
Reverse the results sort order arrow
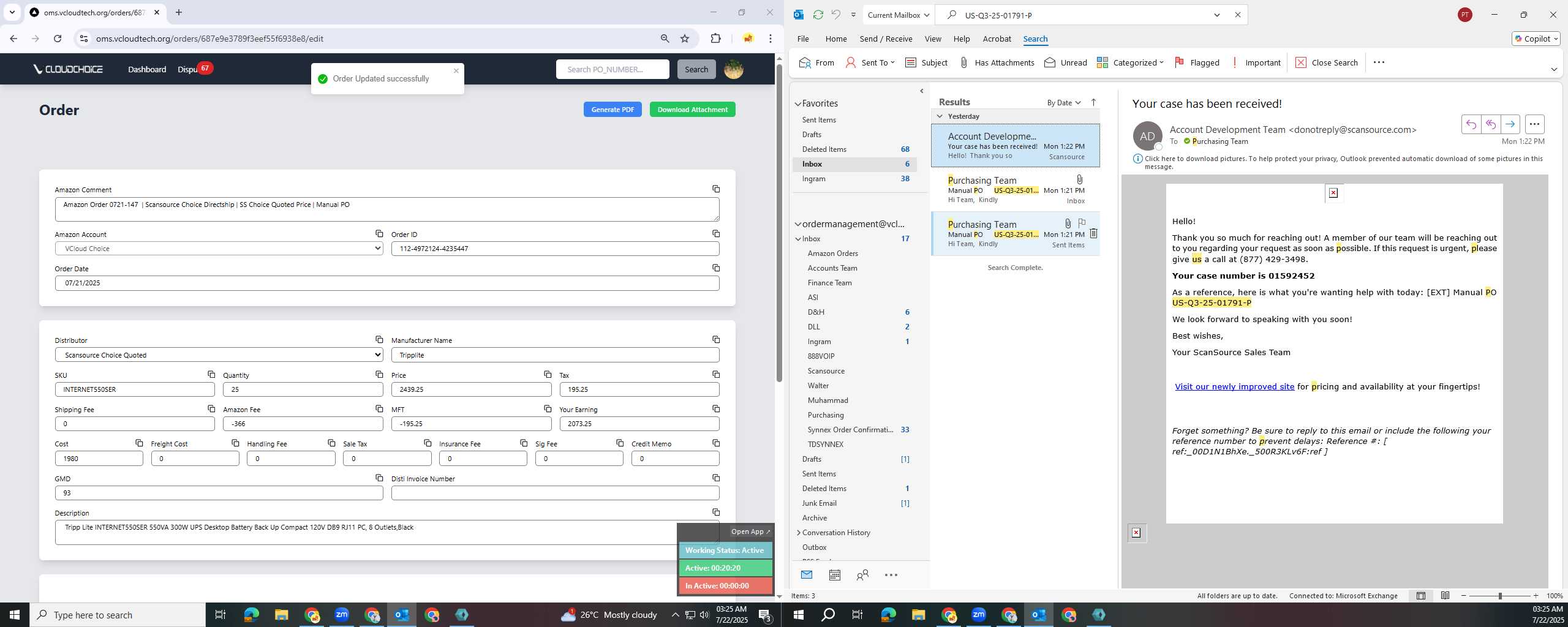(1093, 102)
